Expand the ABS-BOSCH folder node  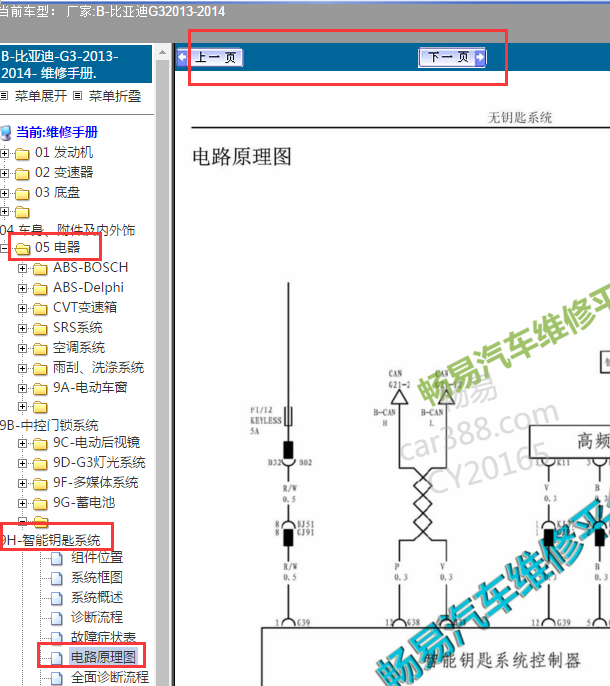tap(22, 268)
